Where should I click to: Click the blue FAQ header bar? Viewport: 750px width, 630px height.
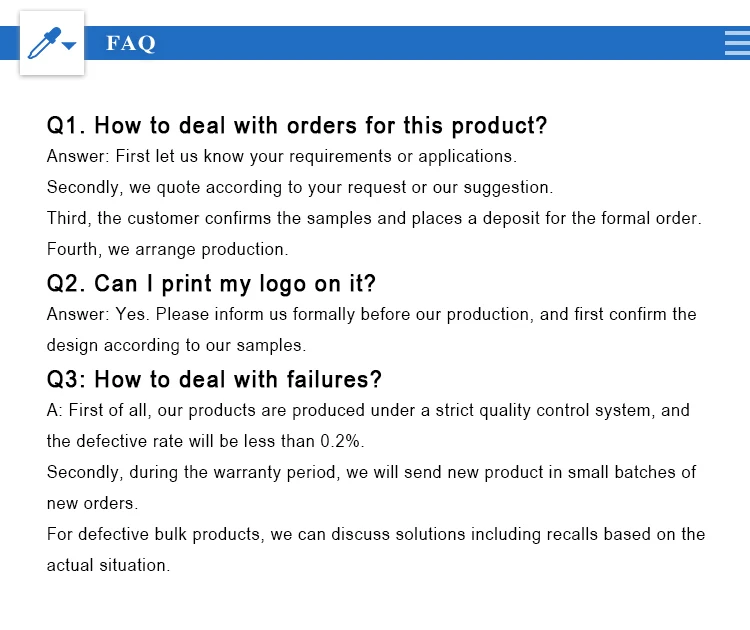(375, 43)
